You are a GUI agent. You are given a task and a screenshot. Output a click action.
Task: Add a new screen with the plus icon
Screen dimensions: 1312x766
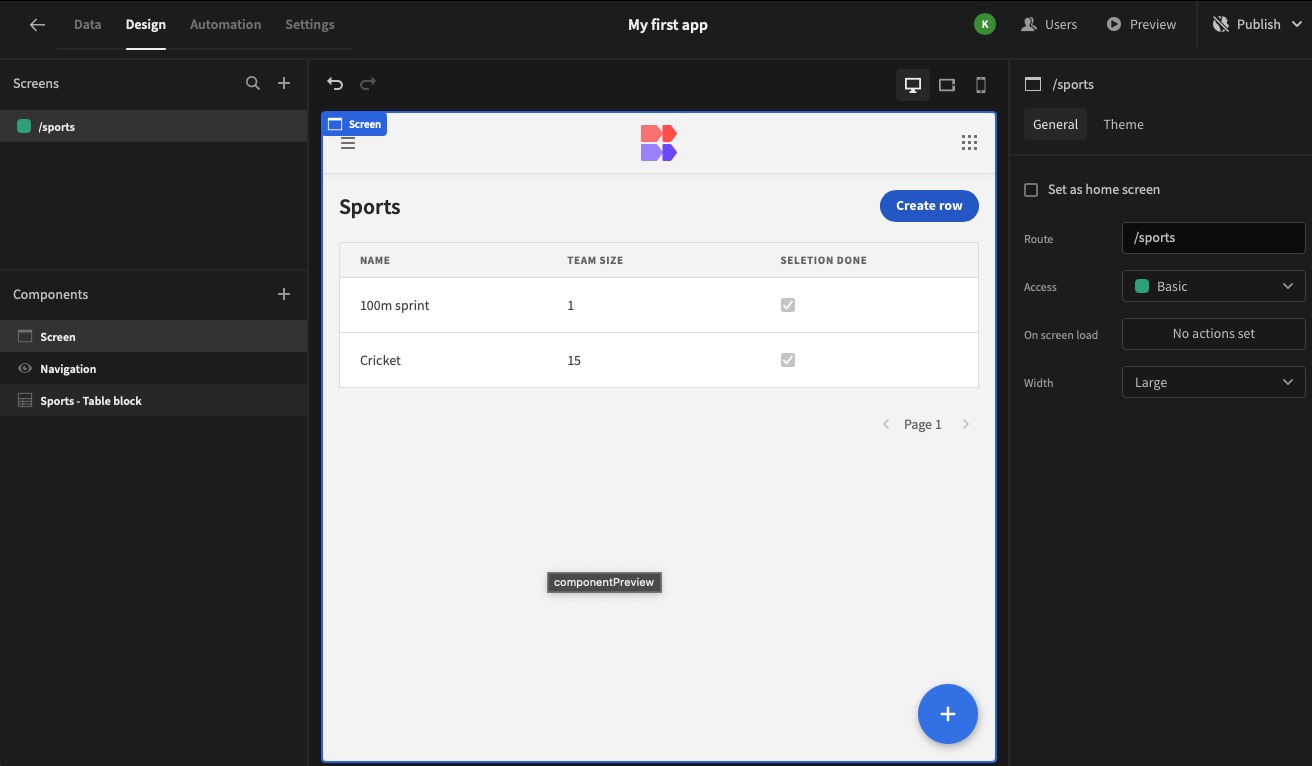(x=283, y=83)
